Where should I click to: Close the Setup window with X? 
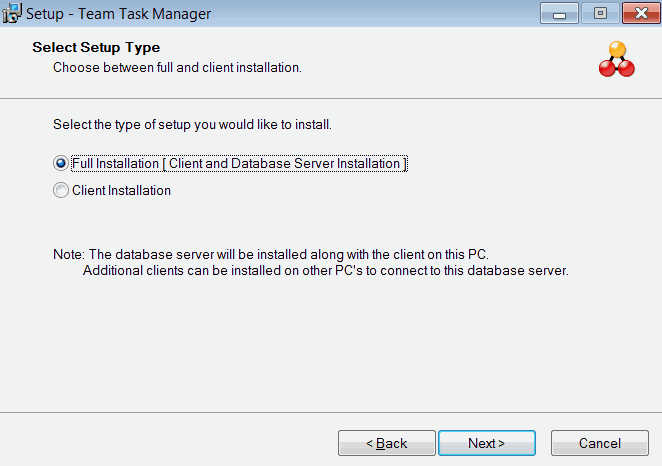638,14
